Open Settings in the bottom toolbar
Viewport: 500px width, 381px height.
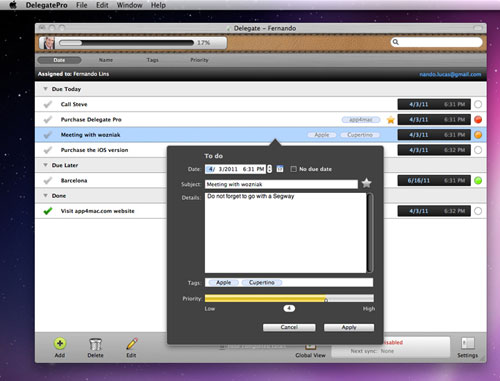pos(467,343)
